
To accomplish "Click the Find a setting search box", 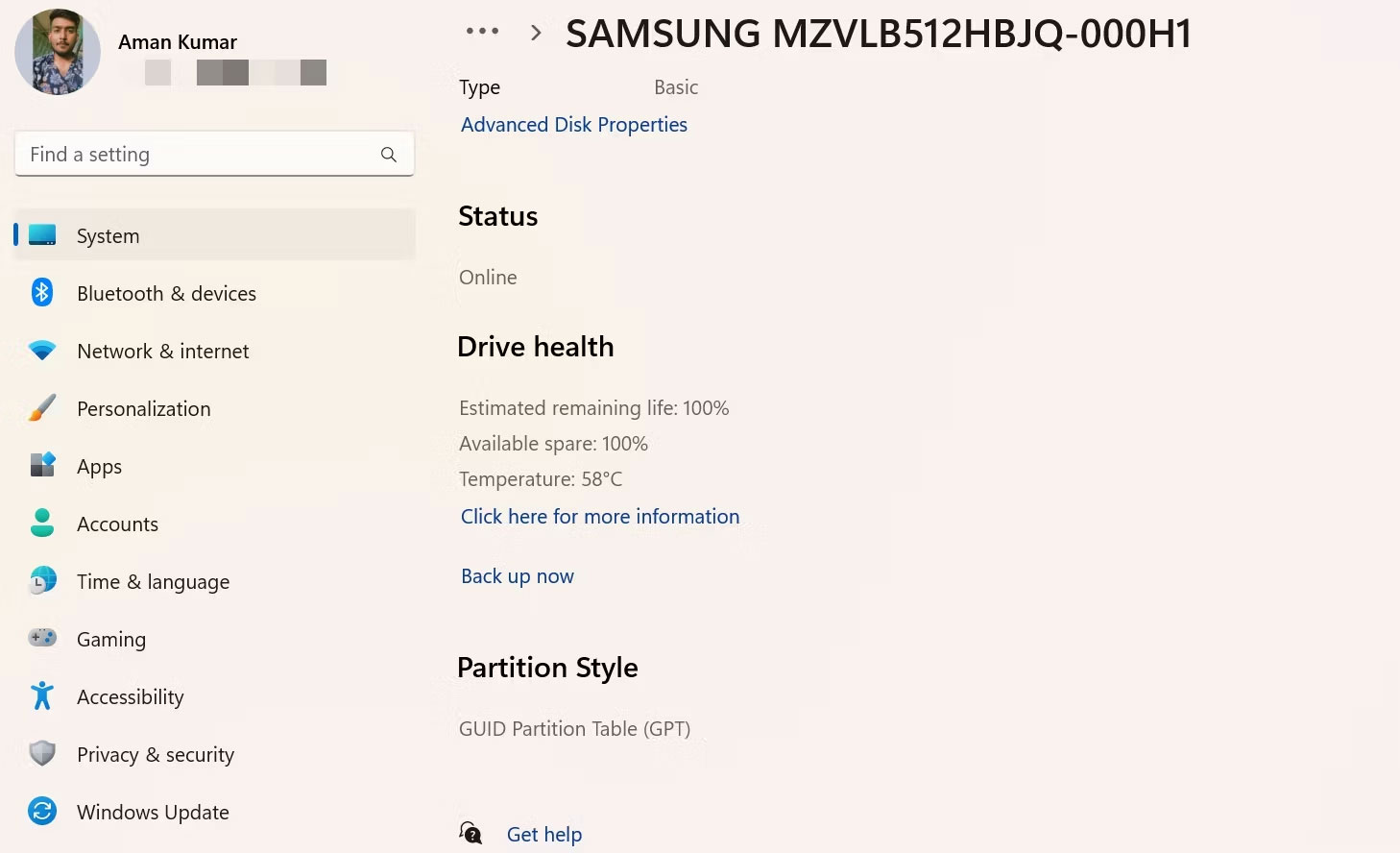I will (x=215, y=154).
